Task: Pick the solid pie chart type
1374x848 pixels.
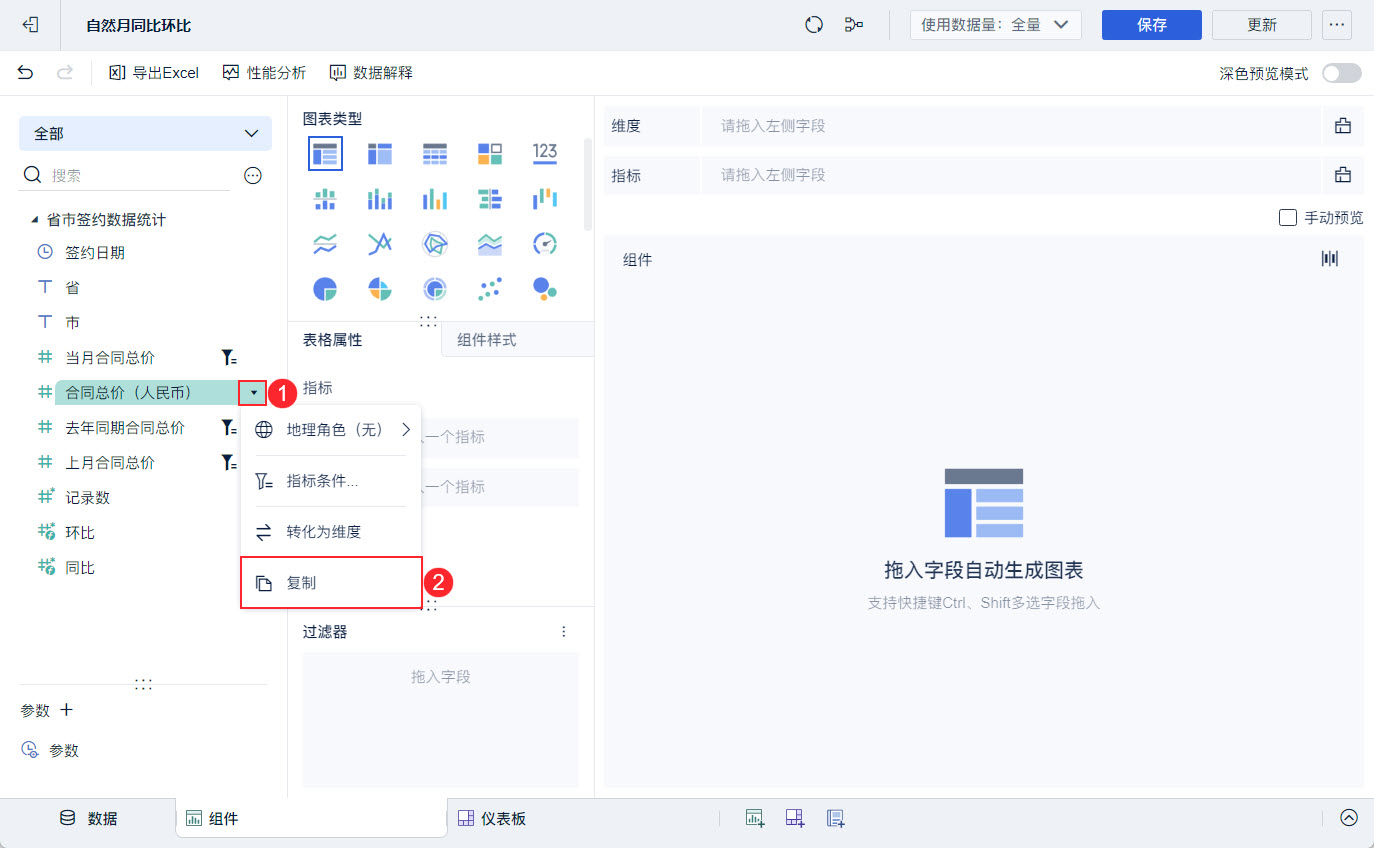Action: click(325, 290)
